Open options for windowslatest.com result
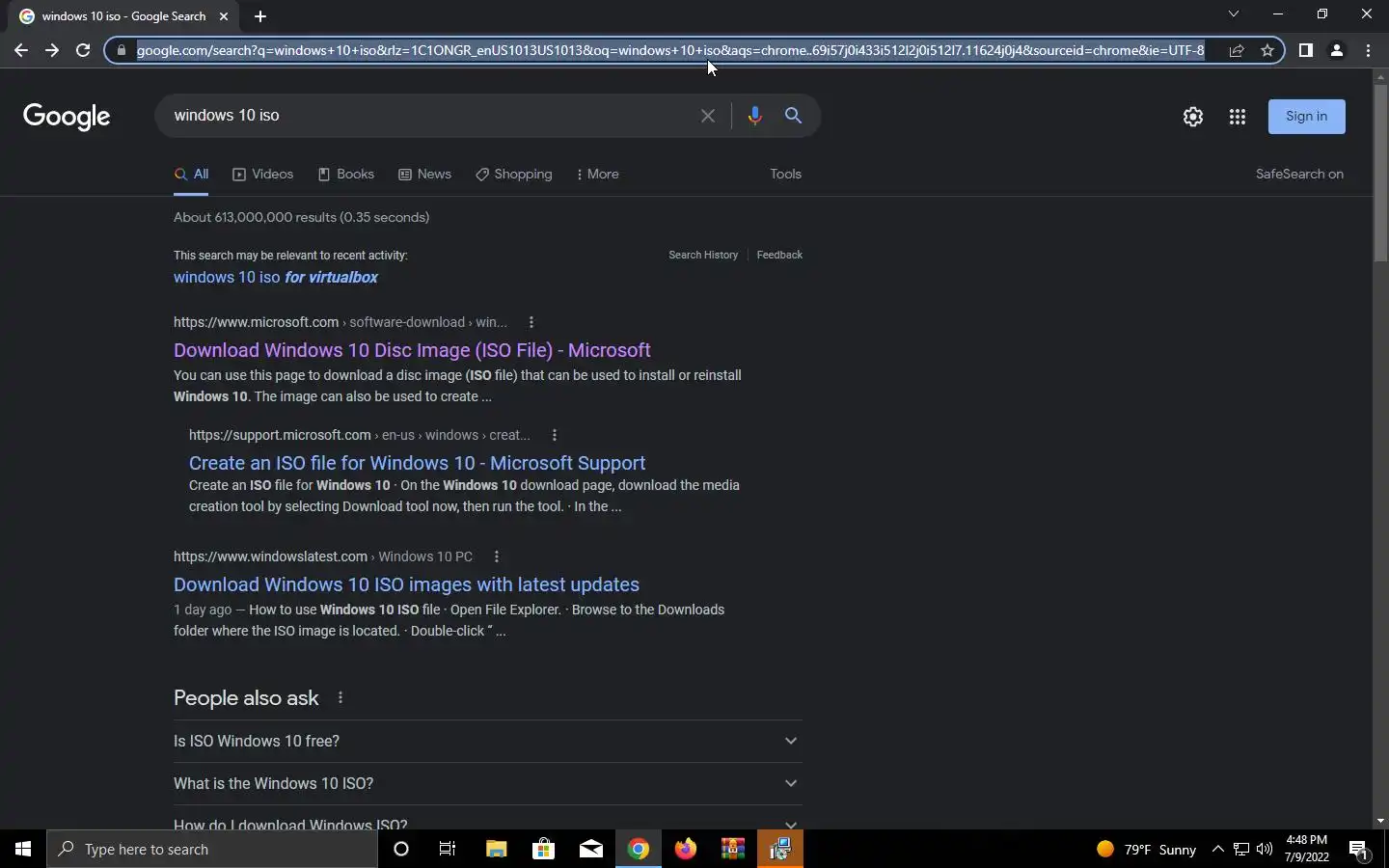 point(497,557)
